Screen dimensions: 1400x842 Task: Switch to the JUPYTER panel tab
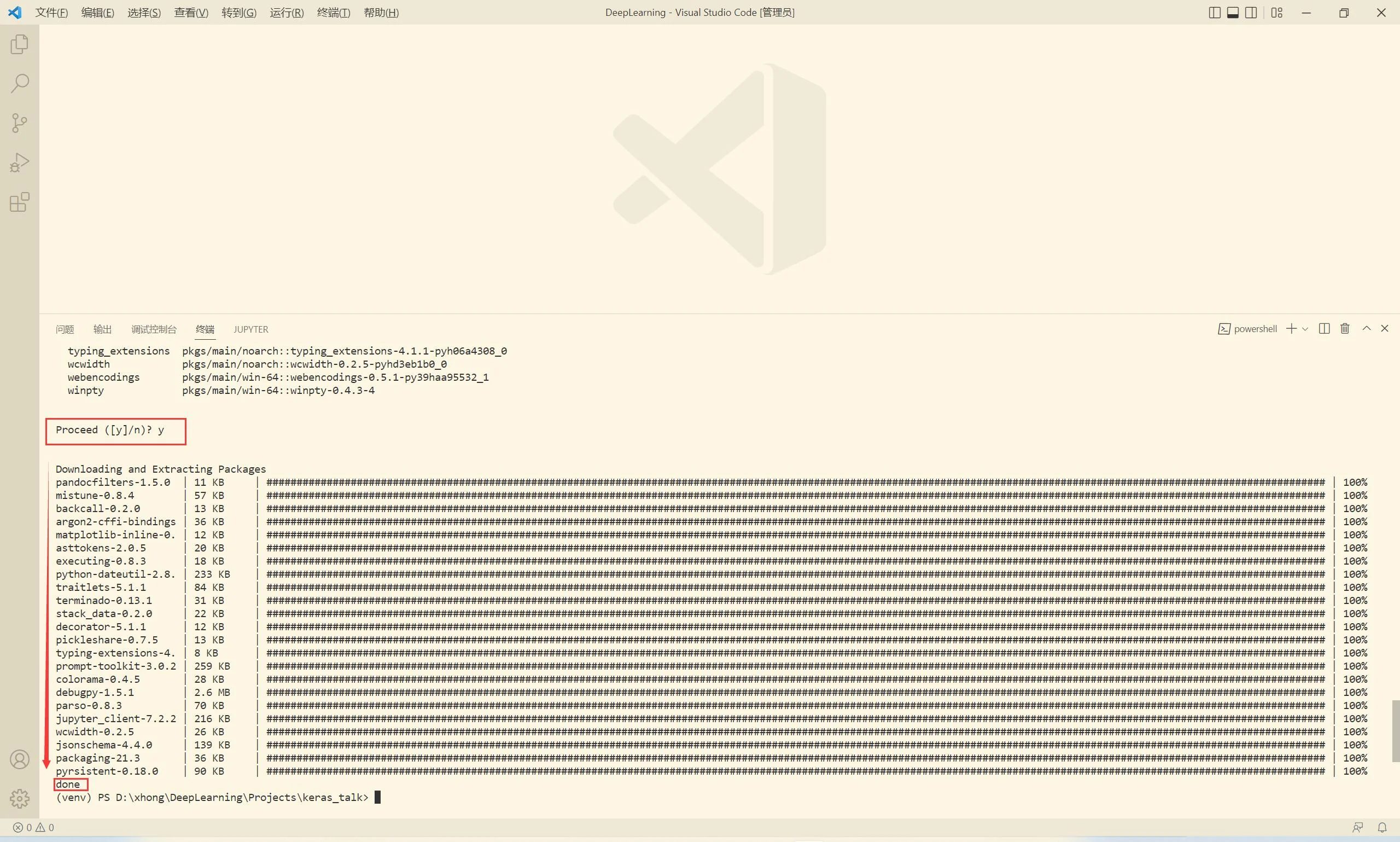[250, 329]
